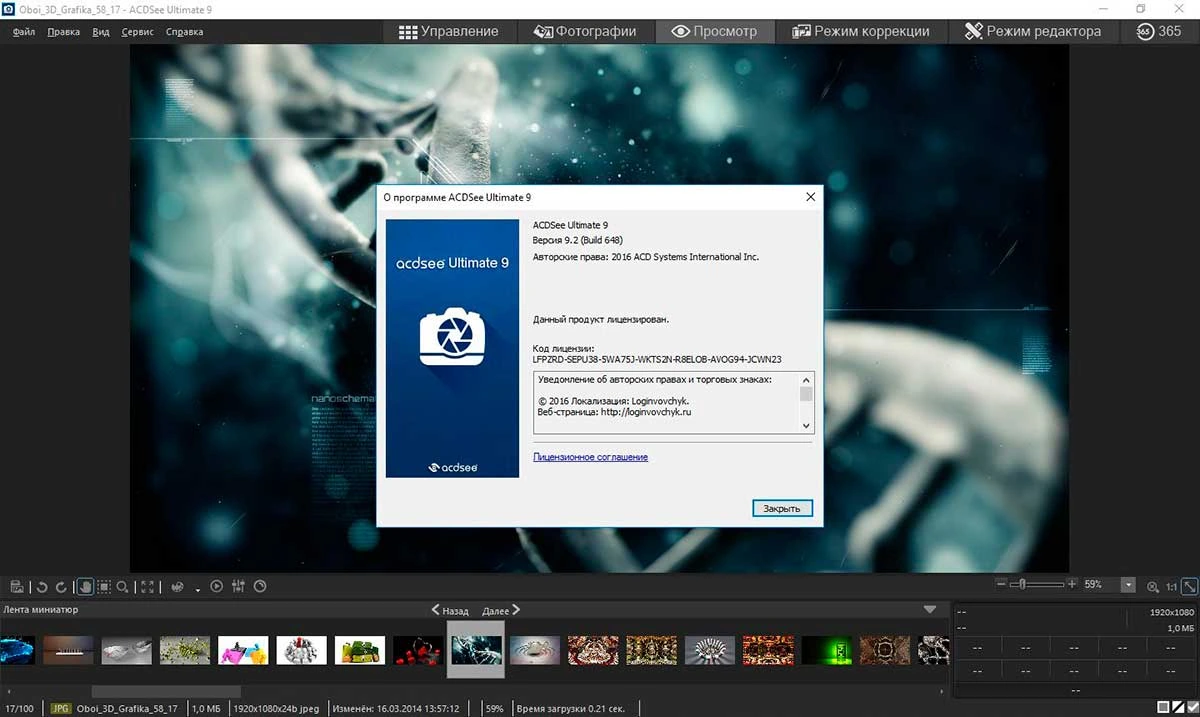Switch to Управление mode
Screen dimensions: 1200x717
click(x=448, y=31)
